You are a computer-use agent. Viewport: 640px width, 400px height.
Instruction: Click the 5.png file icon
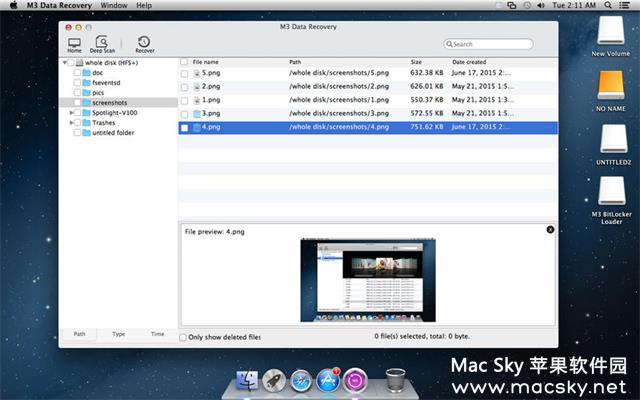coord(197,73)
